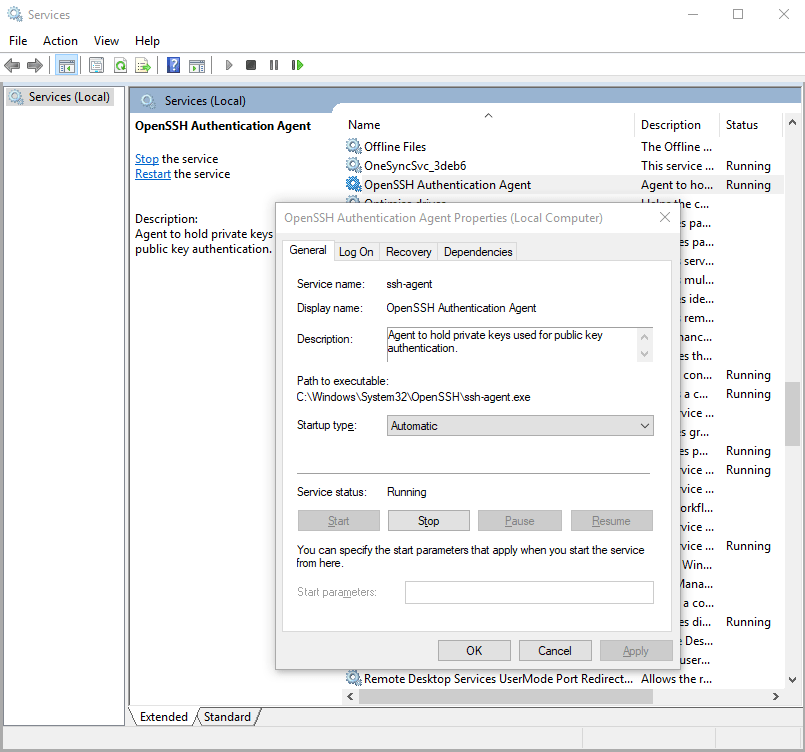Switch to the Standard view tab
This screenshot has width=805, height=752.
point(227,717)
